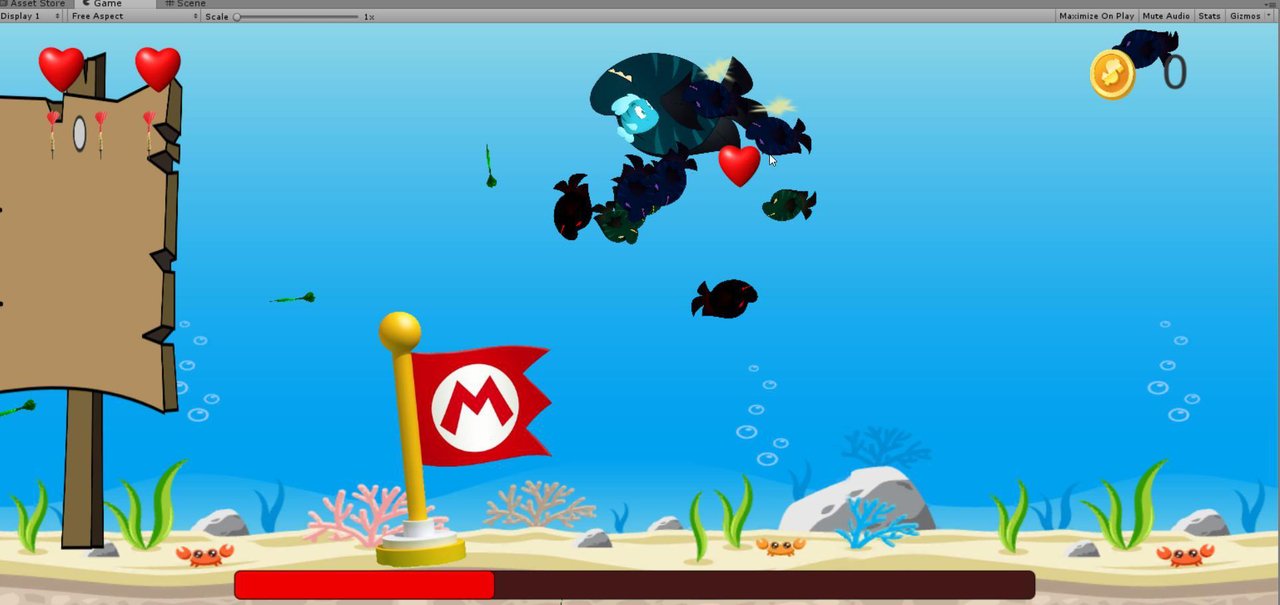Expand the Gizmos dropdown arrow

1269,17
